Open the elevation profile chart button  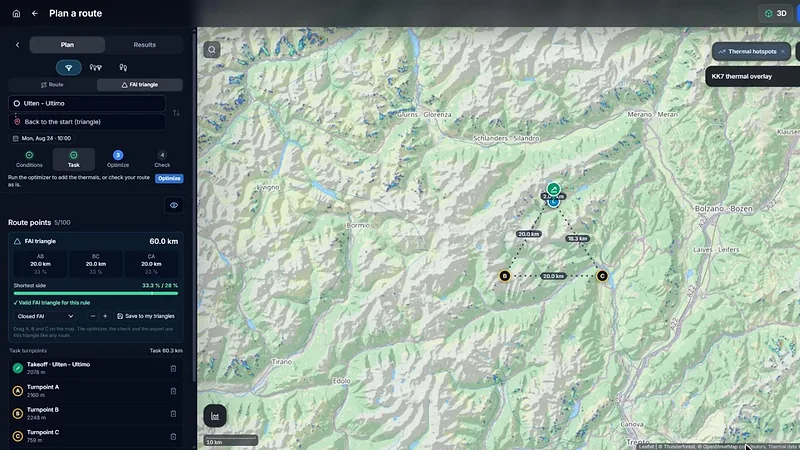215,416
